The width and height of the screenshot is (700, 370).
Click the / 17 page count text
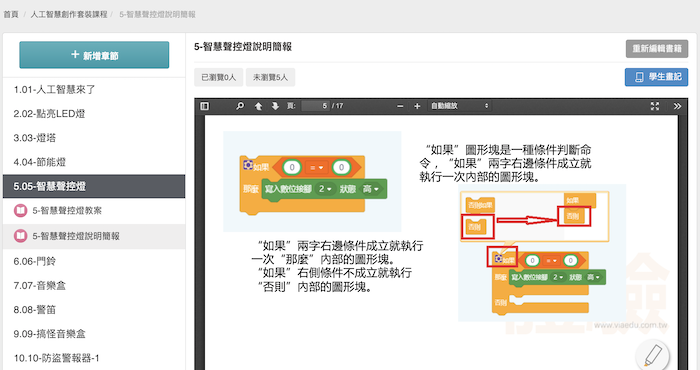pyautogui.click(x=338, y=106)
